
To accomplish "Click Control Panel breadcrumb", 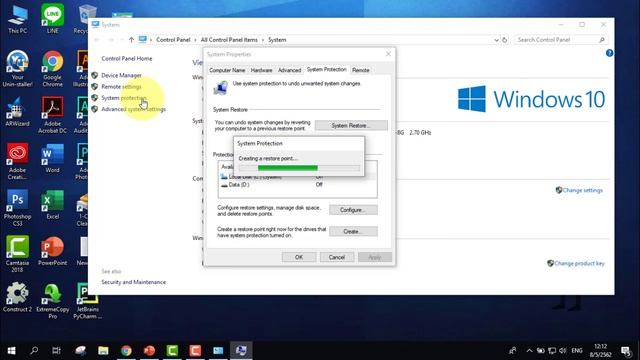I will (x=173, y=40).
